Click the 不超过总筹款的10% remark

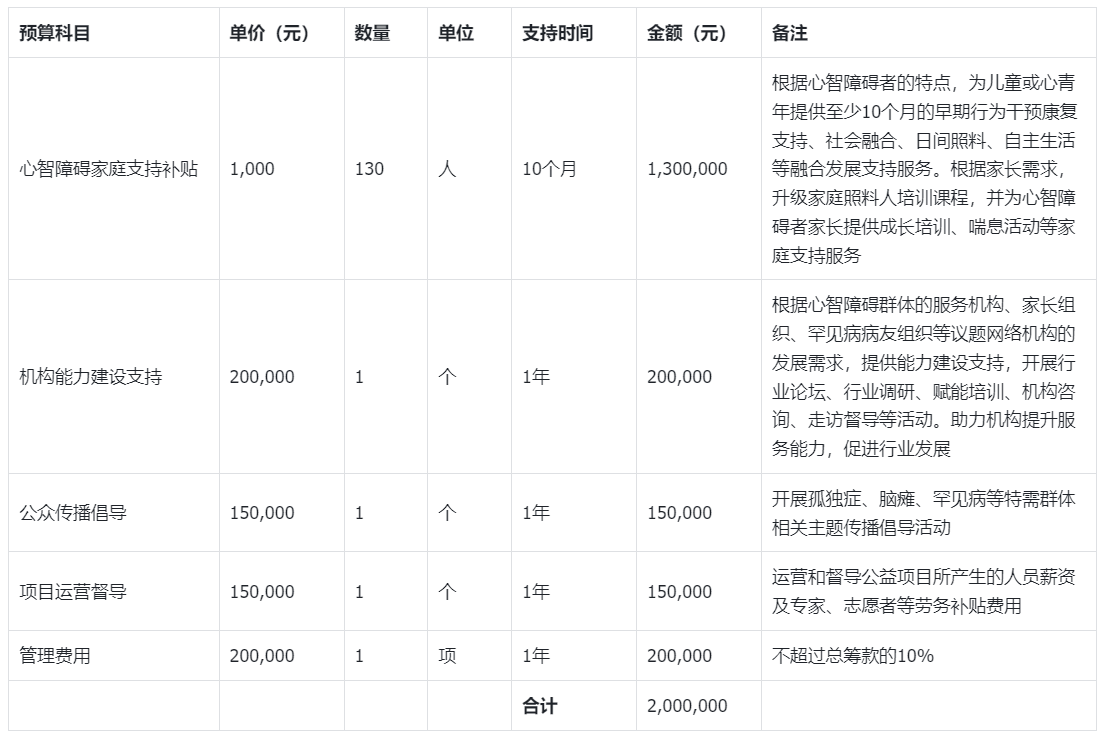point(853,656)
